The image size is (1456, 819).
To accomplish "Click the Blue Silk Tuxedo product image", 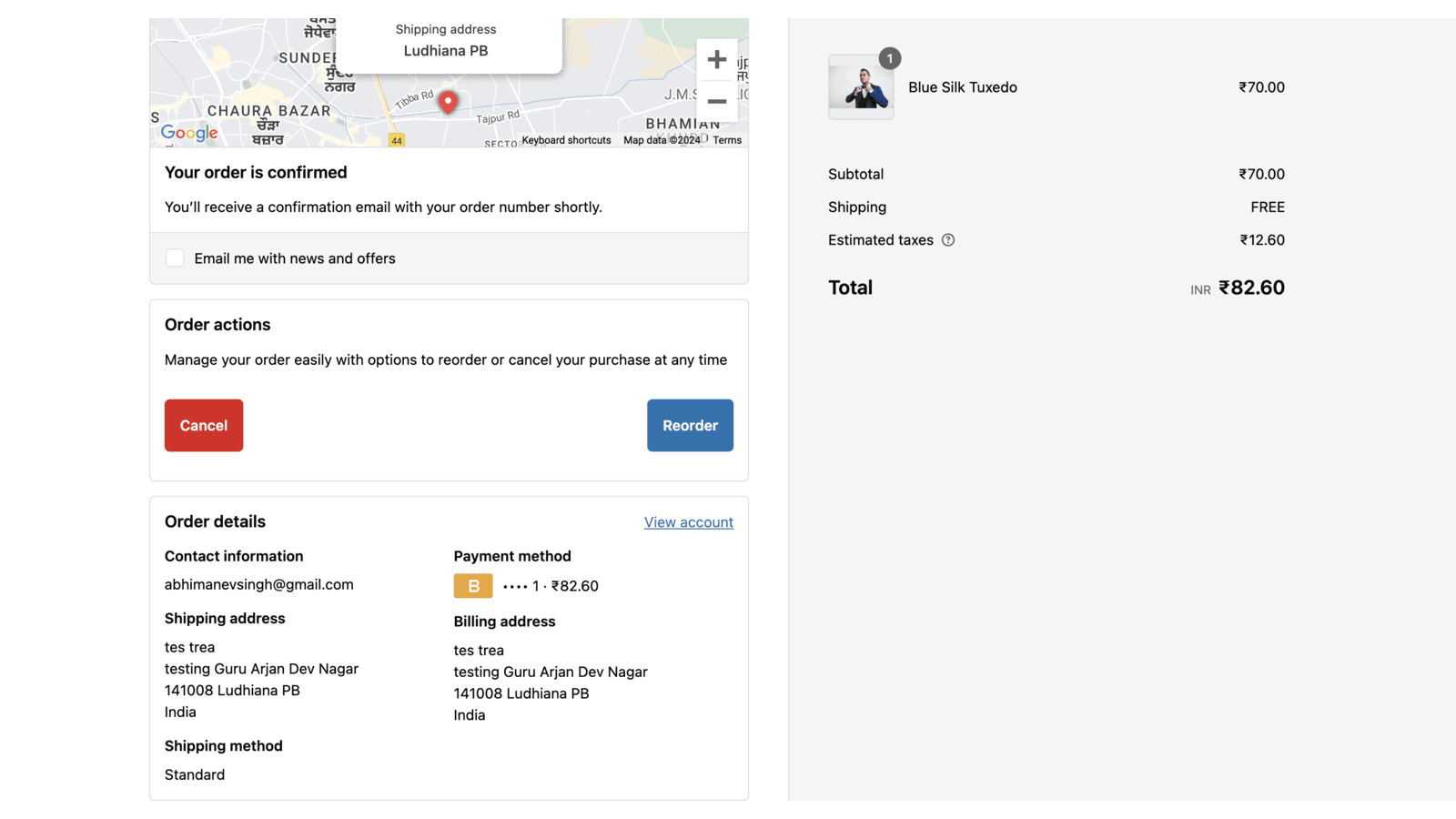I will (860, 87).
